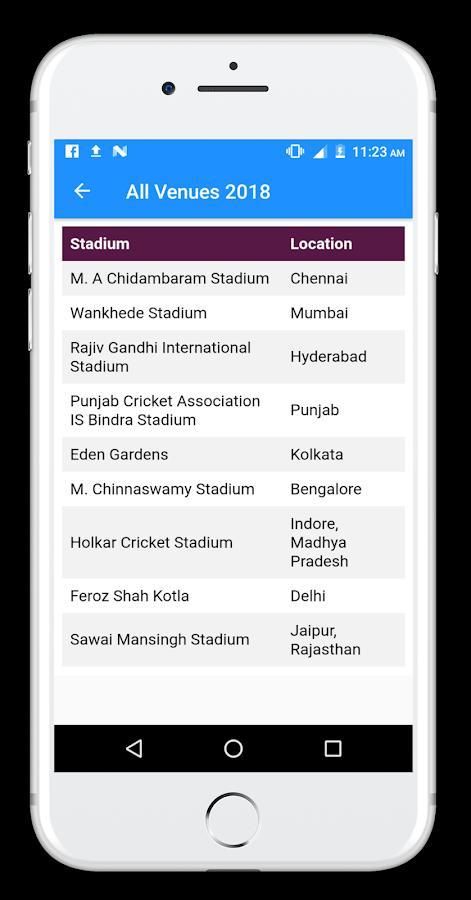The image size is (471, 900).
Task: Tap the Android back triangle button
Action: pyautogui.click(x=134, y=748)
